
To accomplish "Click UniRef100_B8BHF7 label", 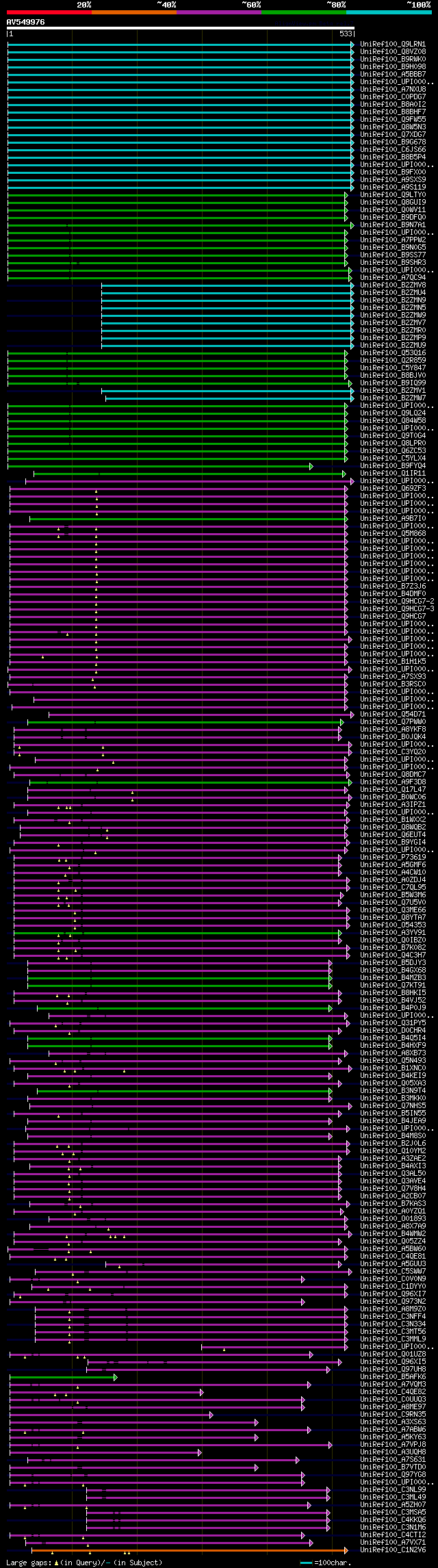I will coord(393,112).
